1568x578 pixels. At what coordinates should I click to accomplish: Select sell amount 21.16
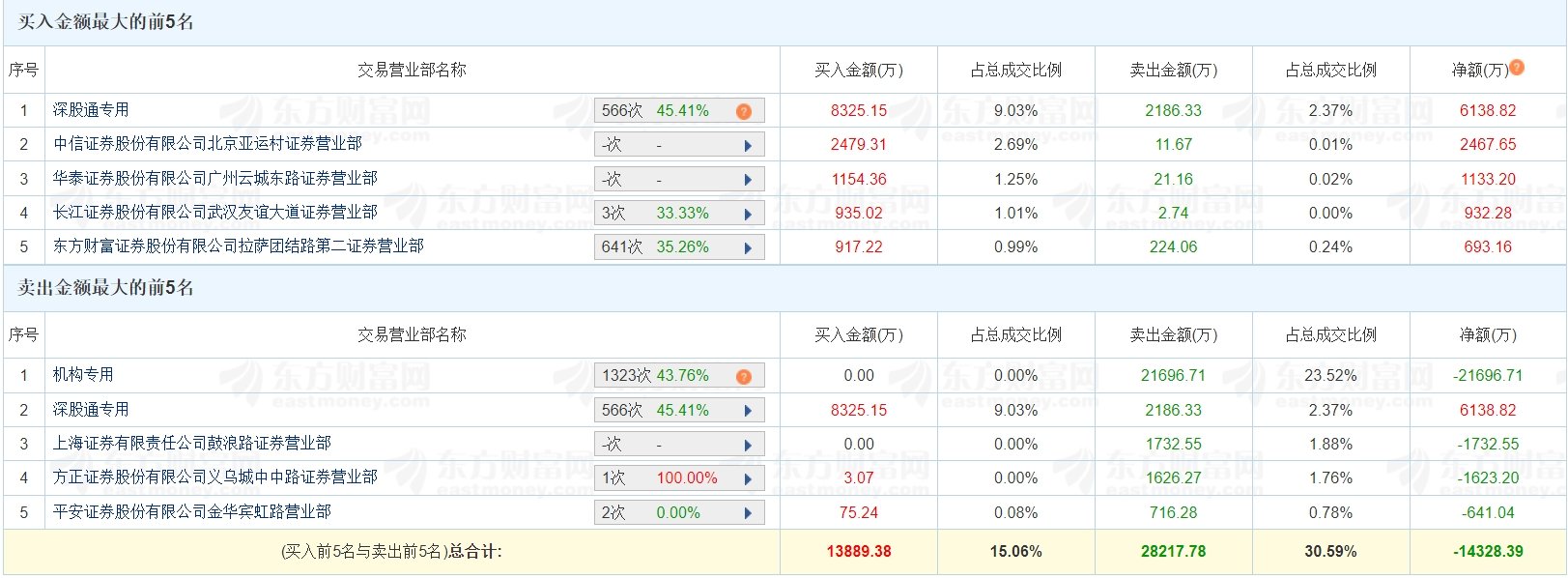pos(1174,180)
